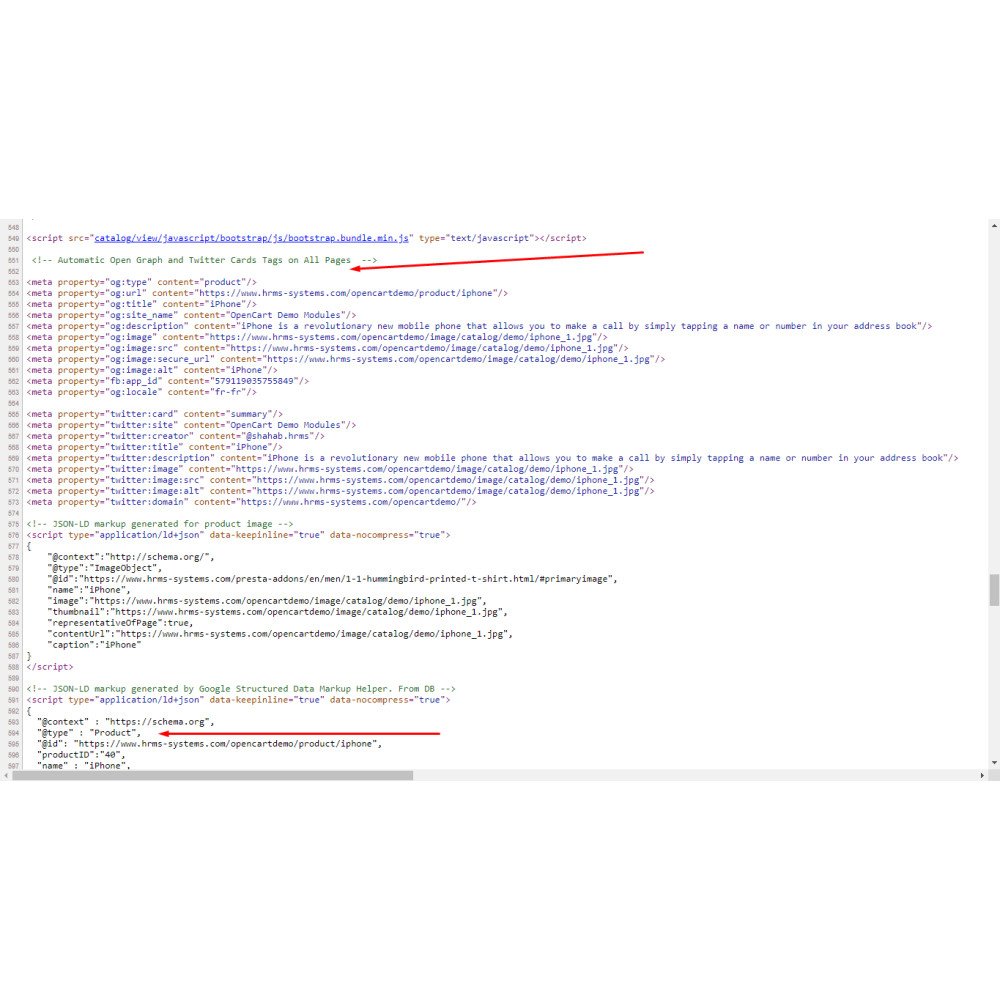The image size is (1000, 1000).
Task: Select the "@context":"http://schema.org/" line
Action: 131,557
